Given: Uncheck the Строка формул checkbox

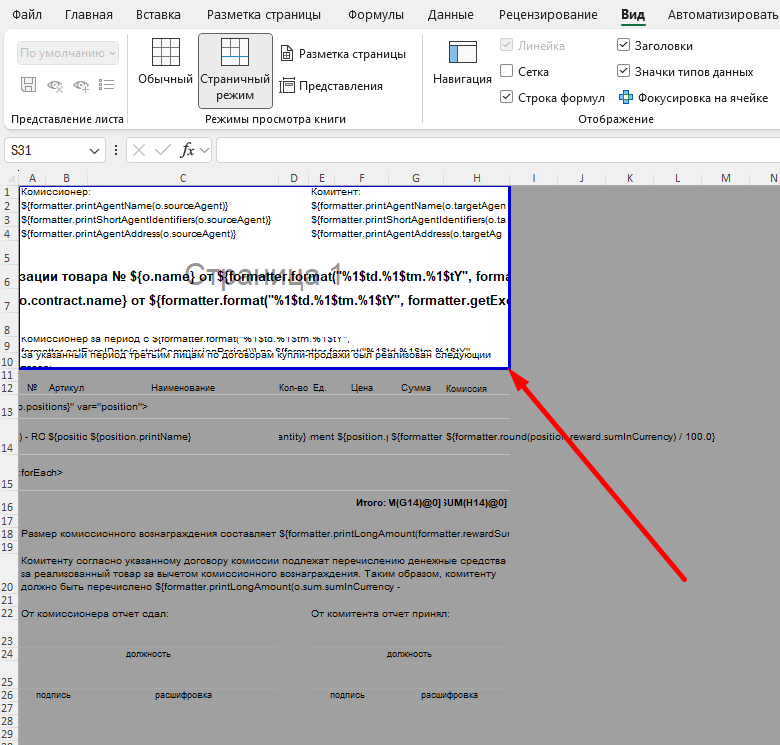Looking at the screenshot, I should [506, 96].
